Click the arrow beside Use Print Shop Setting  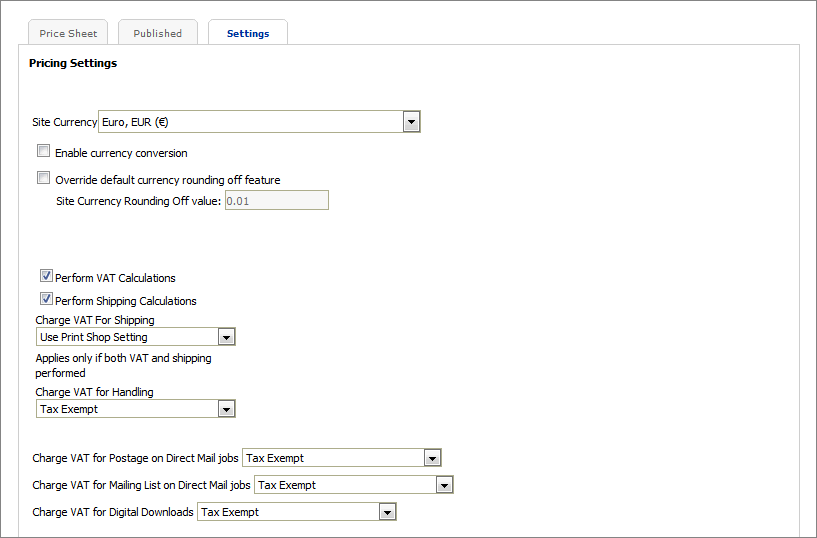pyautogui.click(x=226, y=337)
